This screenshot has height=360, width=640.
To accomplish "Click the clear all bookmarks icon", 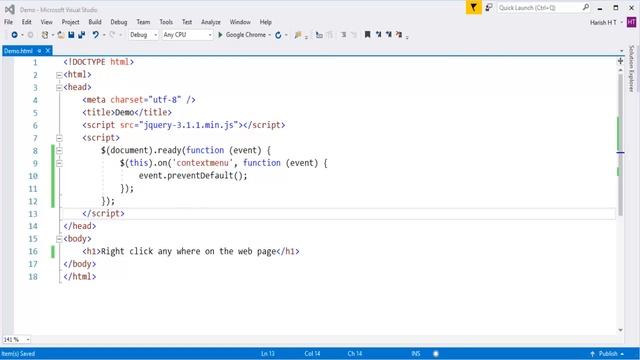I will (399, 35).
